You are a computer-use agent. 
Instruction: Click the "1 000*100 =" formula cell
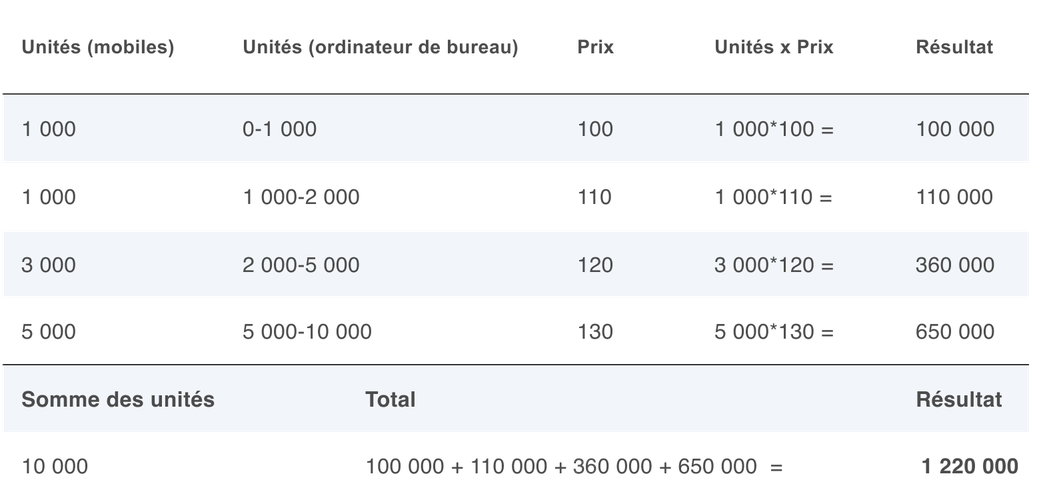774,129
